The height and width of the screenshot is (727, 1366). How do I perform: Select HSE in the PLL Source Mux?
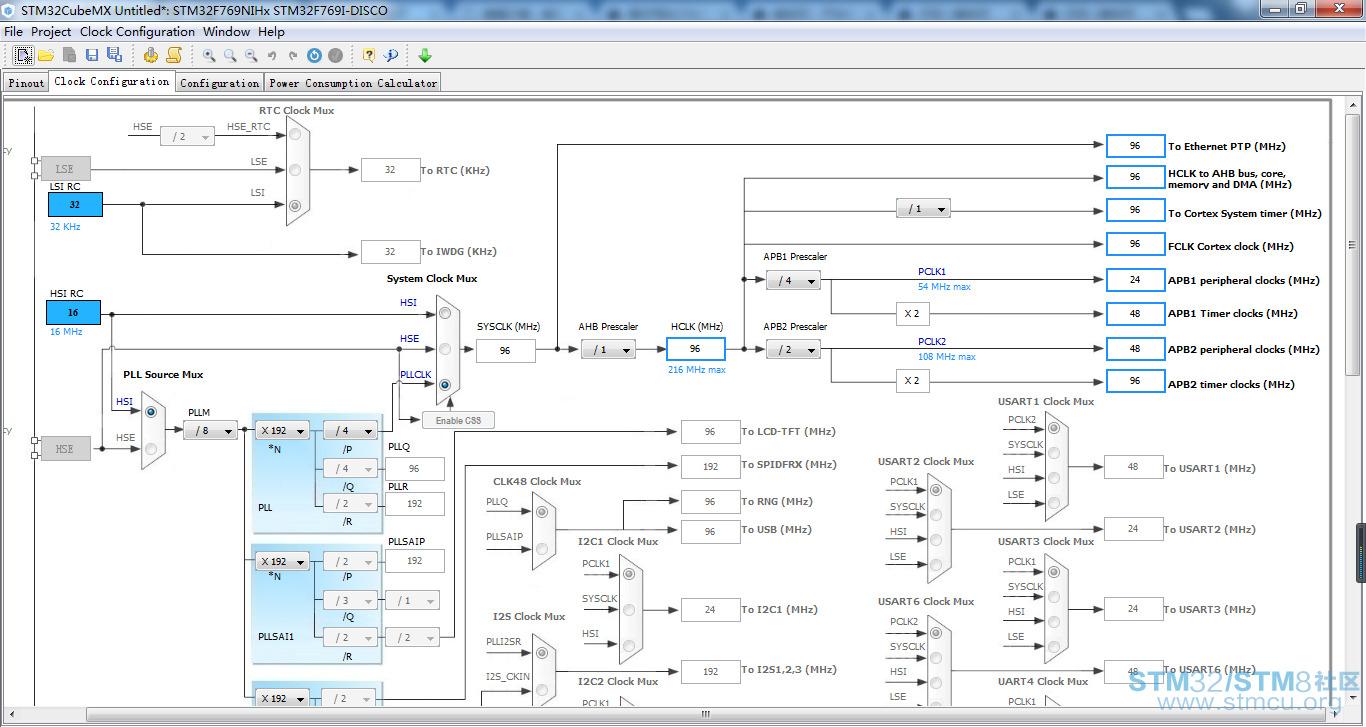coord(151,449)
